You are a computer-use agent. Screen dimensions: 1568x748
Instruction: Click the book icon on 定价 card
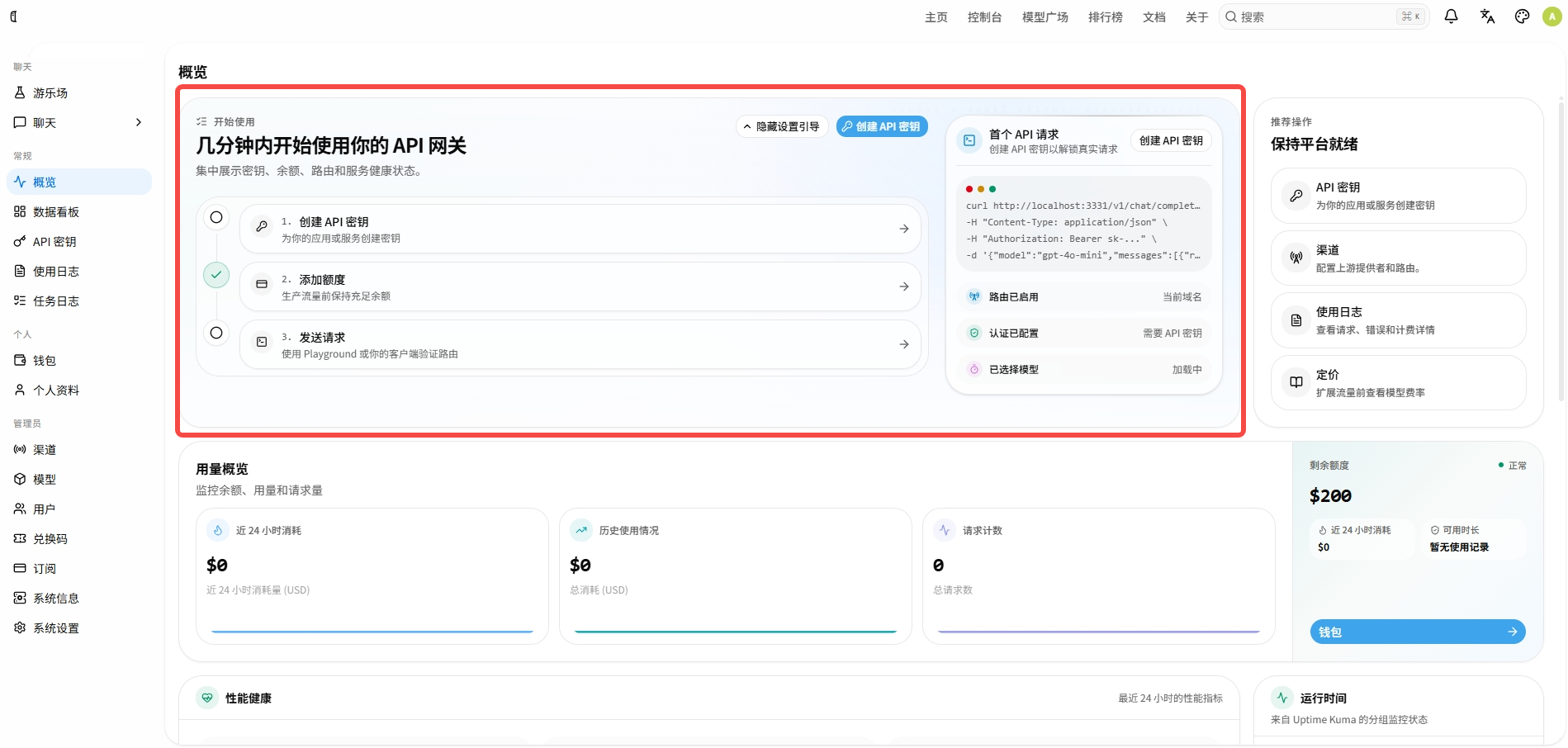1296,382
